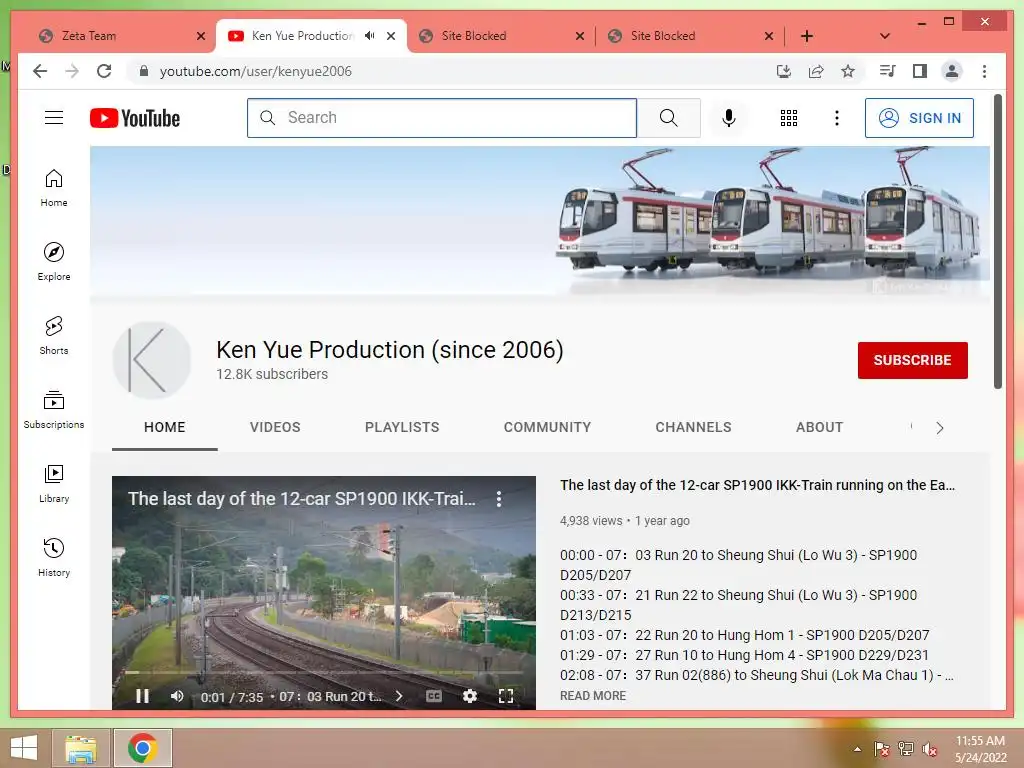
Task: Open video player three-dot options
Action: click(x=499, y=499)
